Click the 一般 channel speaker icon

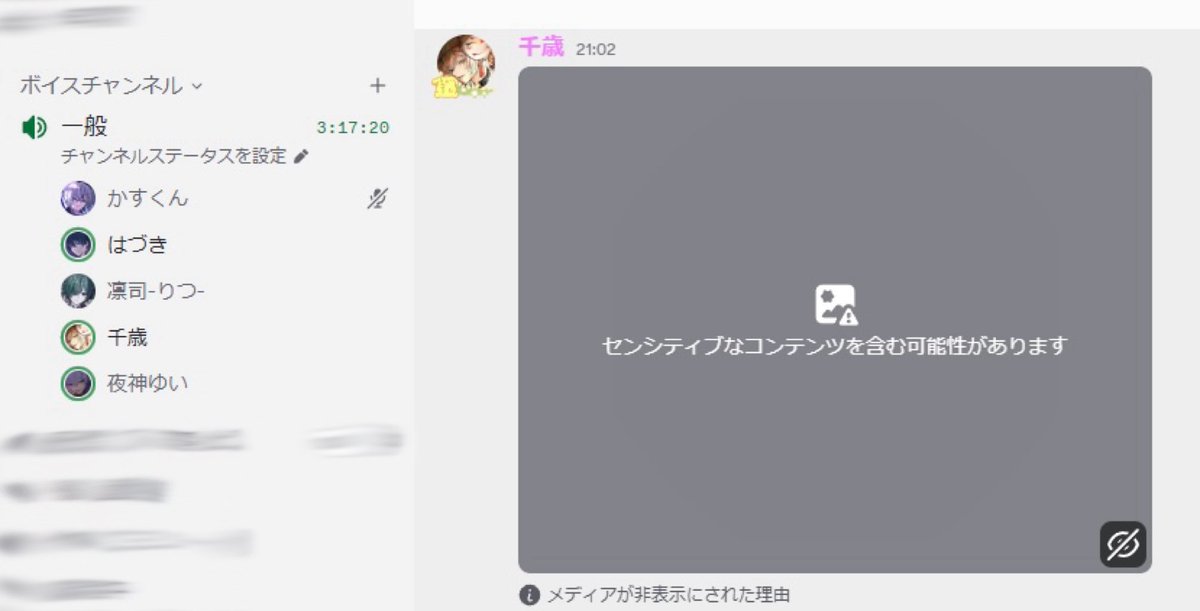(35, 127)
